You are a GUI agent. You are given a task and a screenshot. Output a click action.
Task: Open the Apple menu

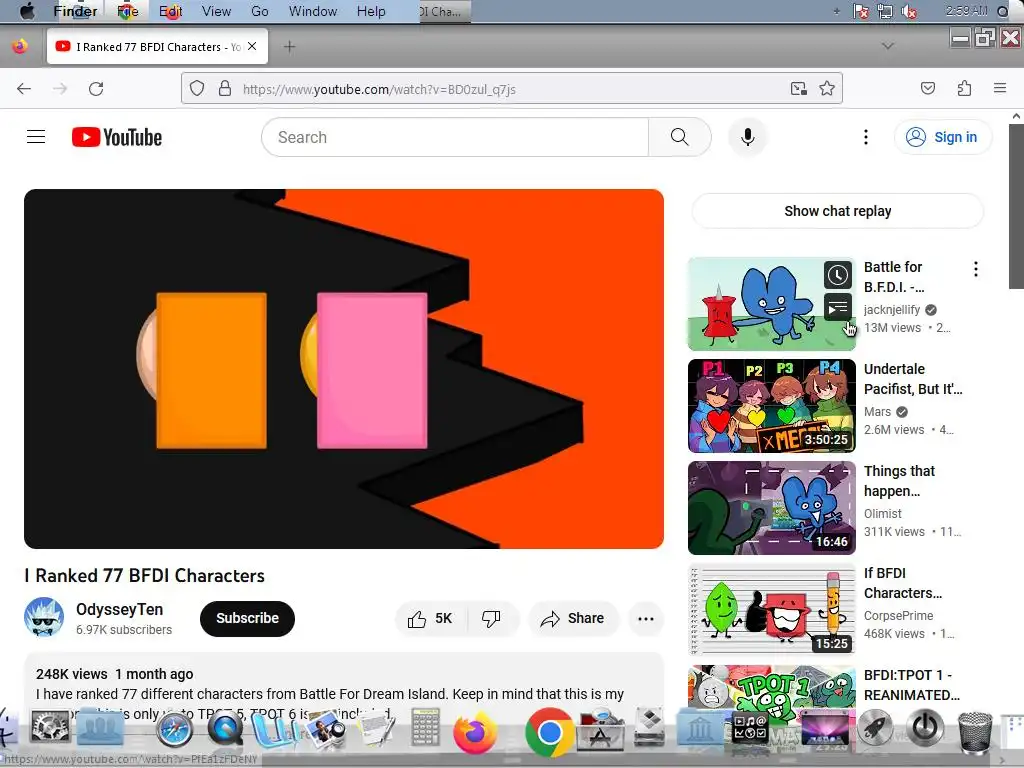click(27, 11)
